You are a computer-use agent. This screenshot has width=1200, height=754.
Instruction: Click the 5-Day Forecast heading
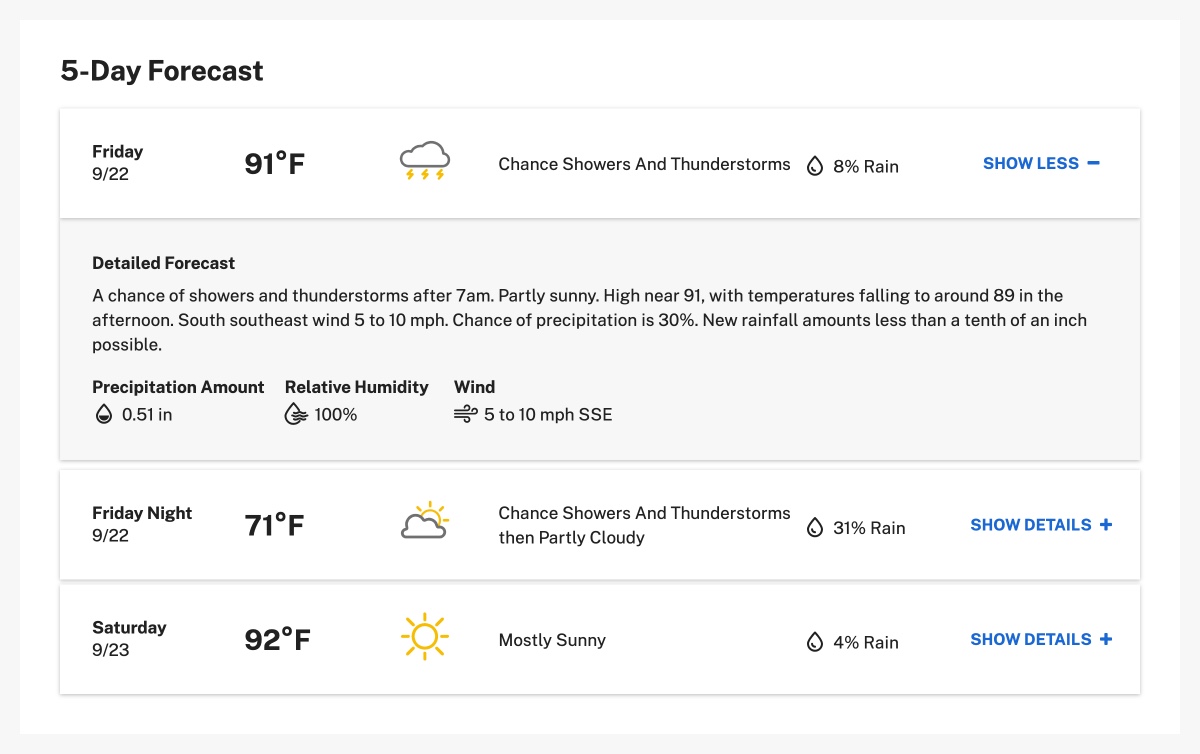162,71
